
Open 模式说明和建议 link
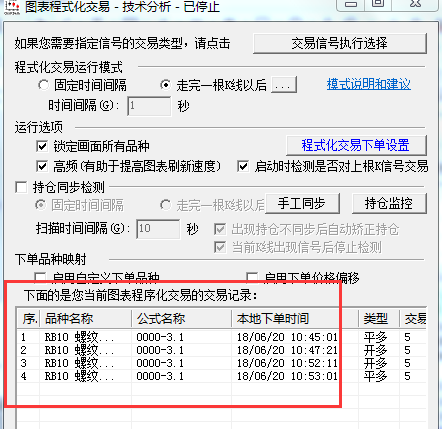[x=369, y=84]
